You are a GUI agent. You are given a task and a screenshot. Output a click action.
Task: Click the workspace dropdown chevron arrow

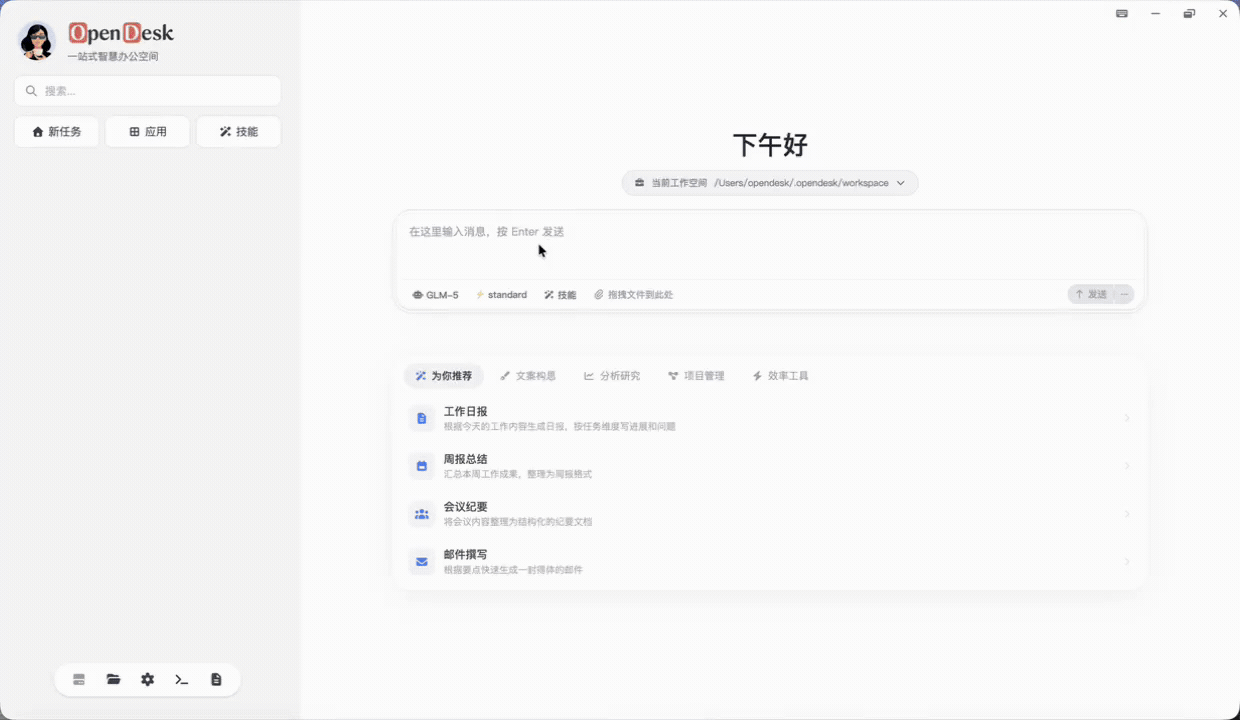(900, 183)
